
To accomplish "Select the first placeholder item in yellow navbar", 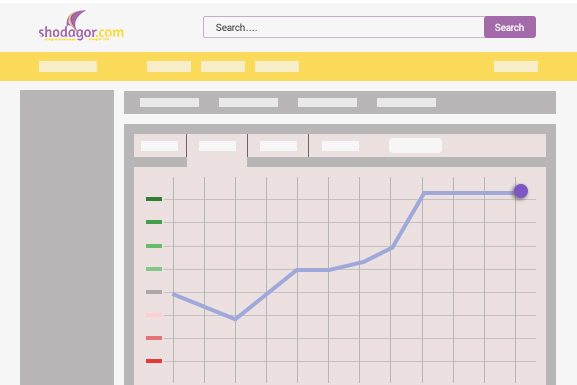I will (x=68, y=67).
